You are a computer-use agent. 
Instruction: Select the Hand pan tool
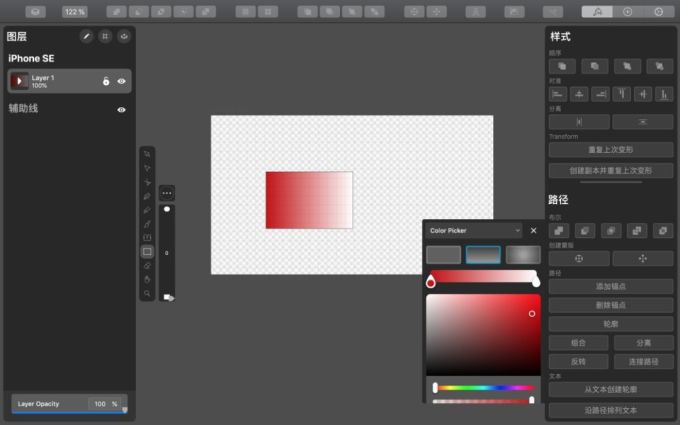[147, 279]
